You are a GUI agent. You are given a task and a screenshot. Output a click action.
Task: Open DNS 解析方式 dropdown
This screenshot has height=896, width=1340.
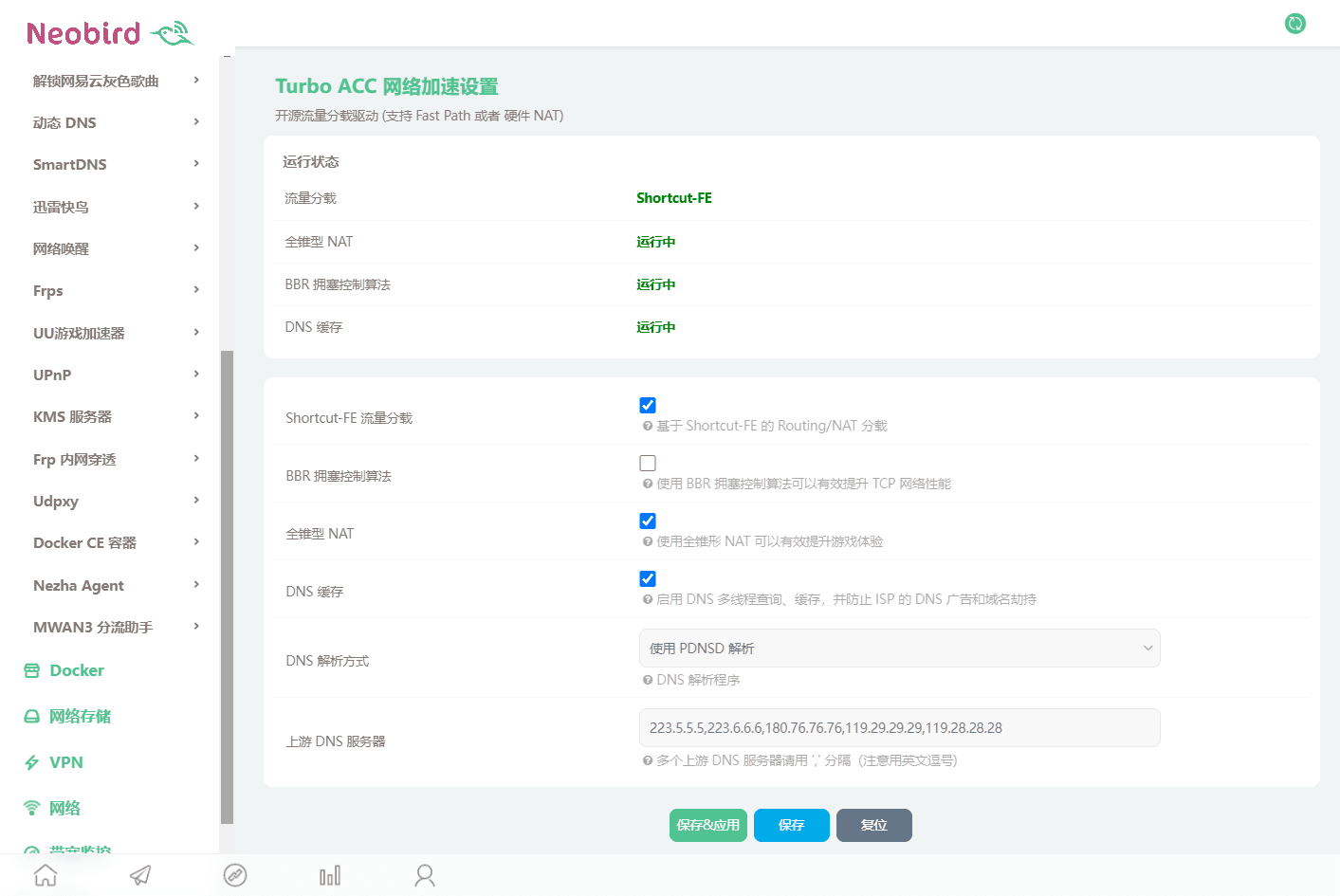899,648
